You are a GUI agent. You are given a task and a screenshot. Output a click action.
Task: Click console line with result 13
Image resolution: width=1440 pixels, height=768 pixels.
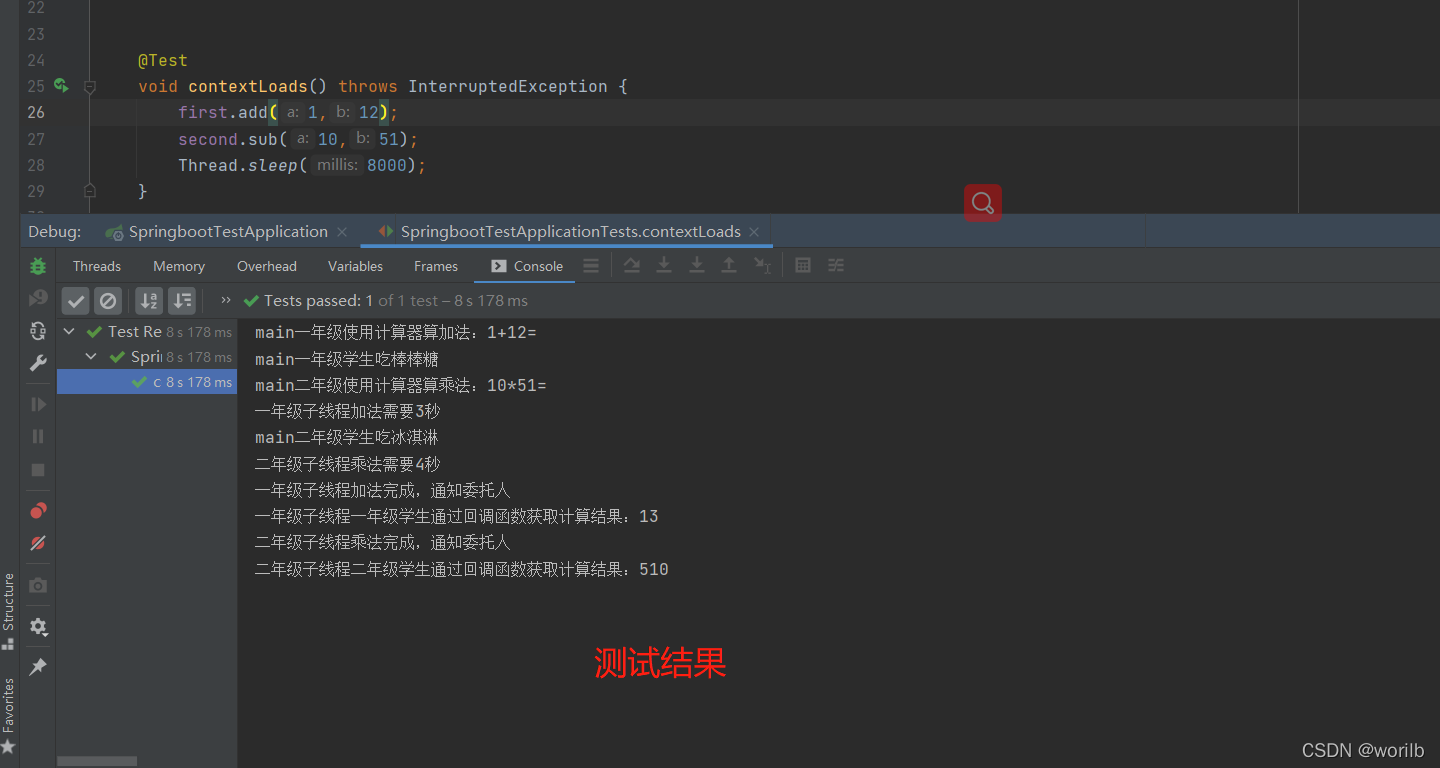(457, 516)
